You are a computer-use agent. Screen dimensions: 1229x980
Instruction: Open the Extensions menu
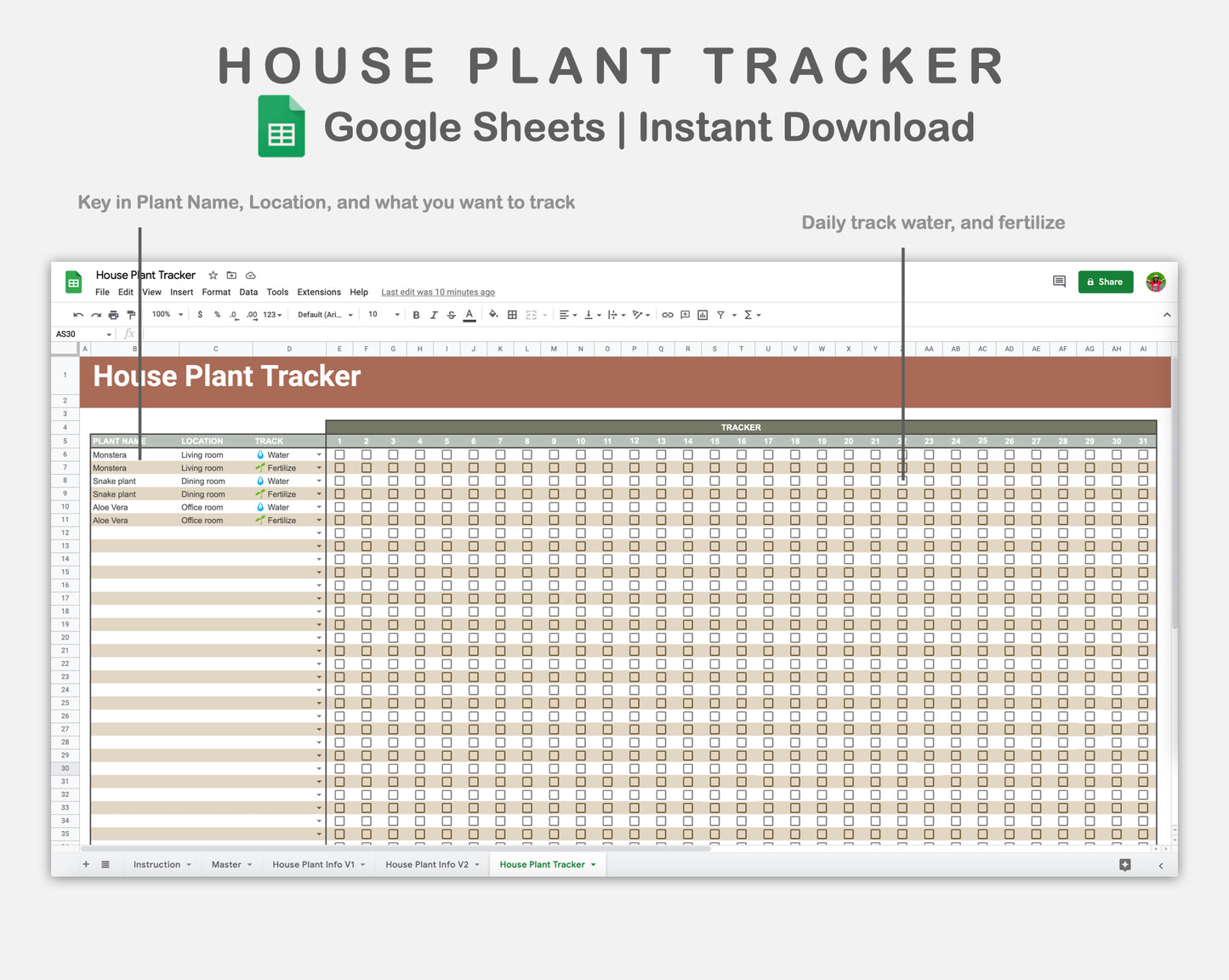[319, 292]
